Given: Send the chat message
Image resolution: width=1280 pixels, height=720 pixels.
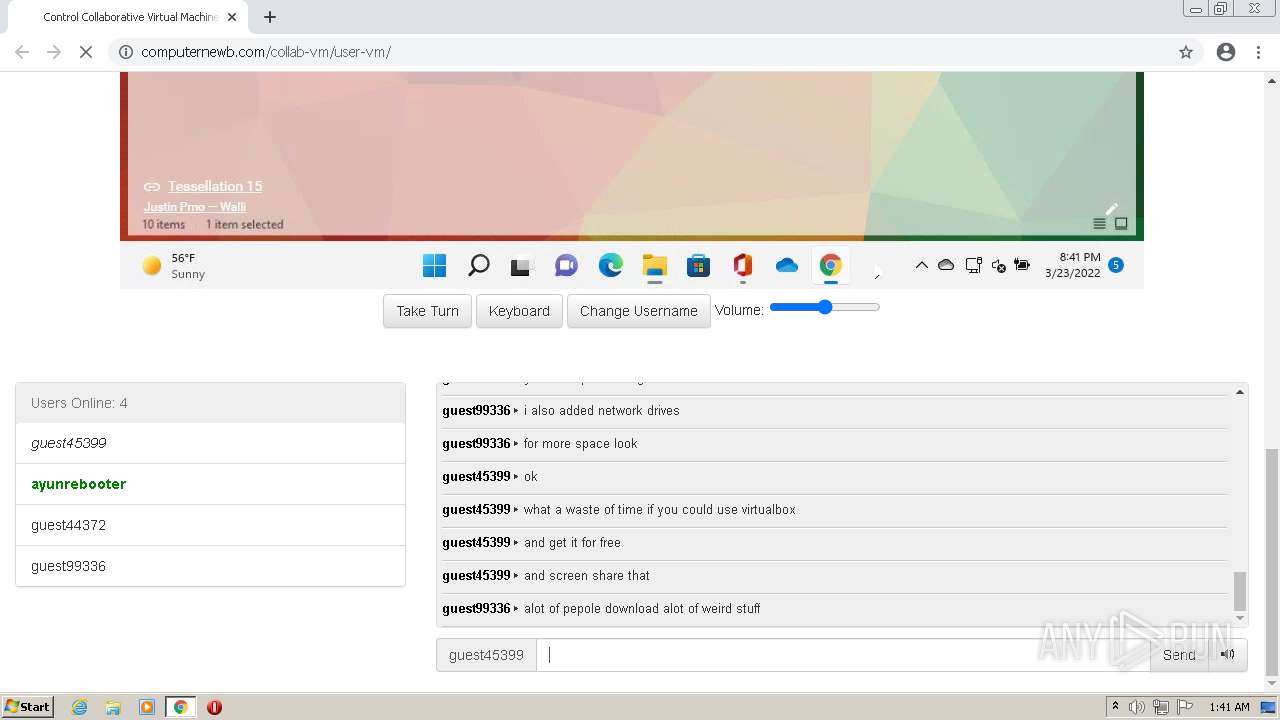Looking at the screenshot, I should [x=1179, y=655].
